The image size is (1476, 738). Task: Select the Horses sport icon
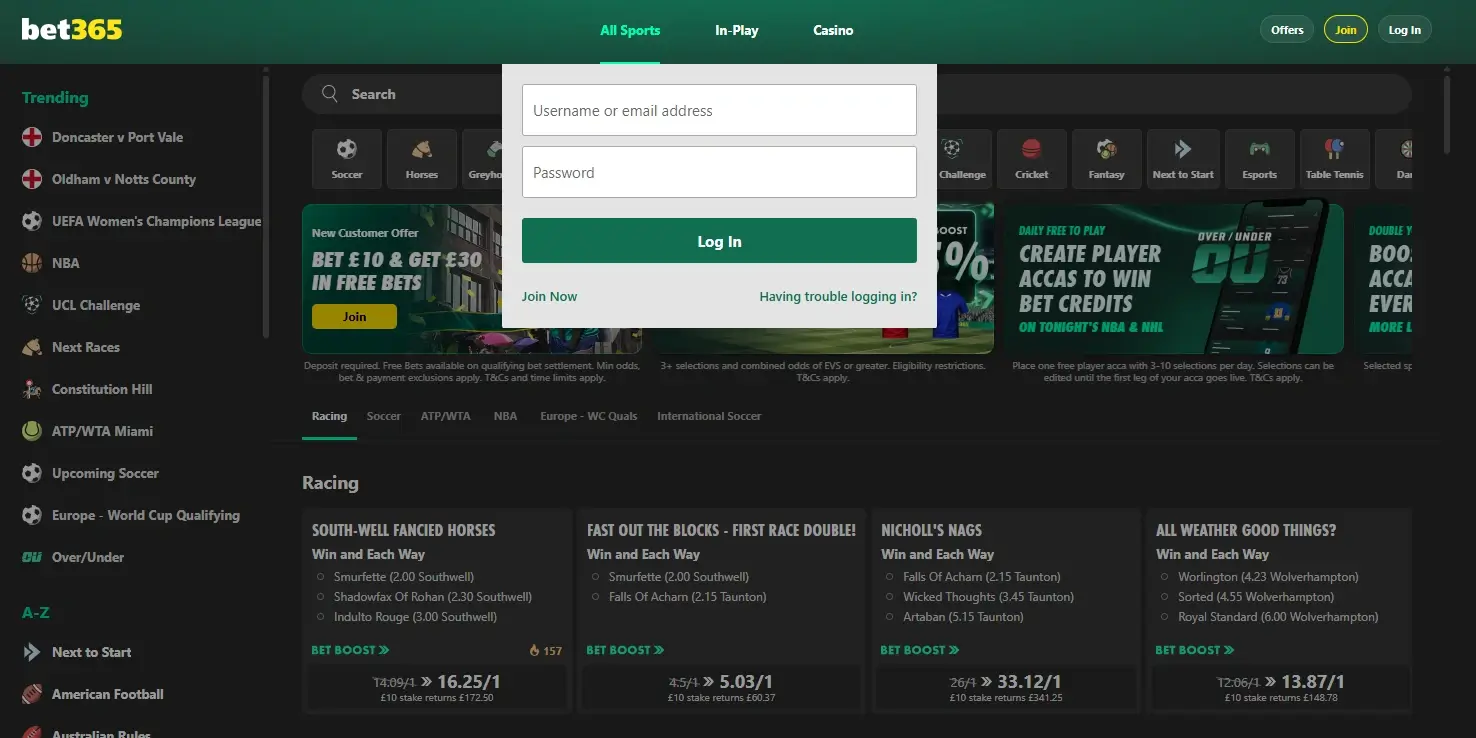[x=421, y=158]
